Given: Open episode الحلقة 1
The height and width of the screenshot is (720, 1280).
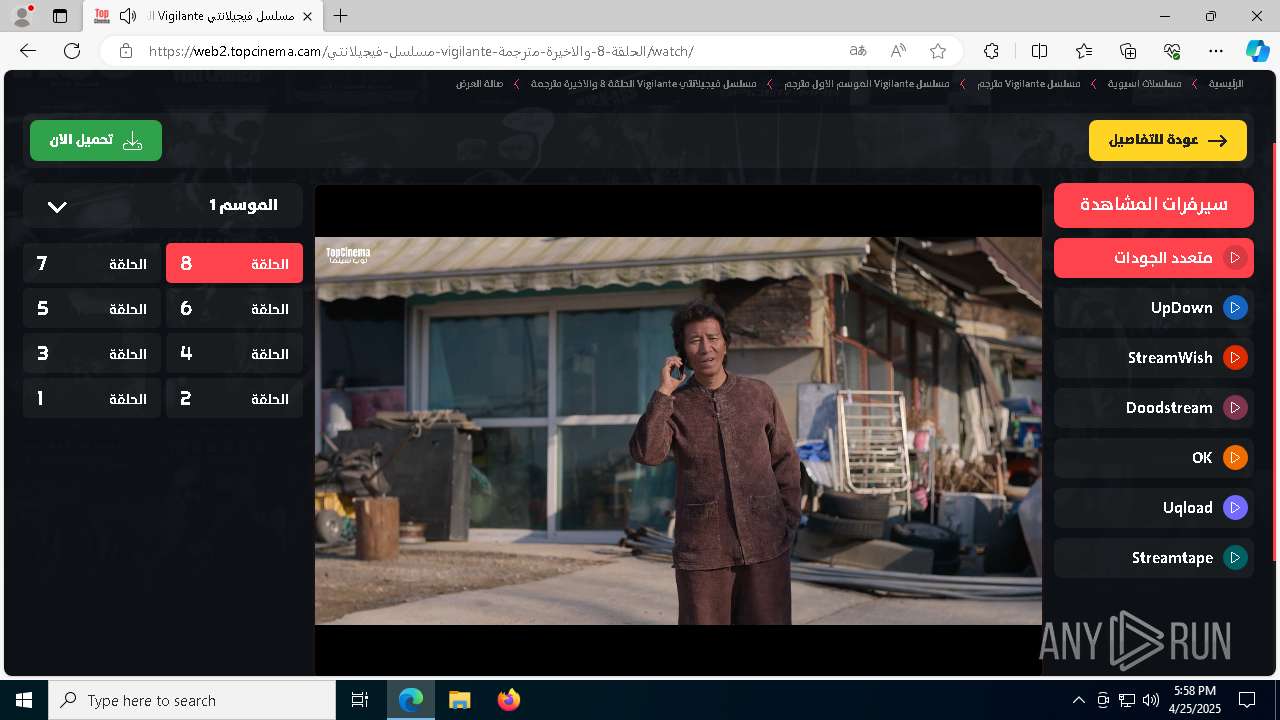Looking at the screenshot, I should click(x=92, y=399).
